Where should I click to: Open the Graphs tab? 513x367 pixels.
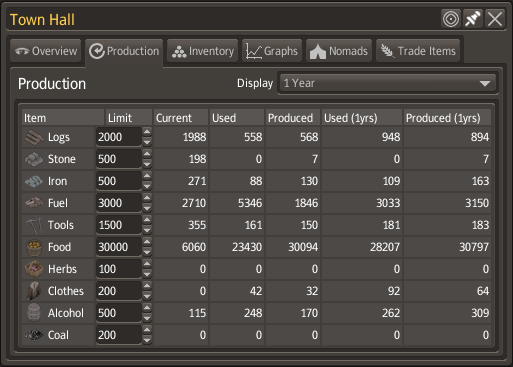272,51
